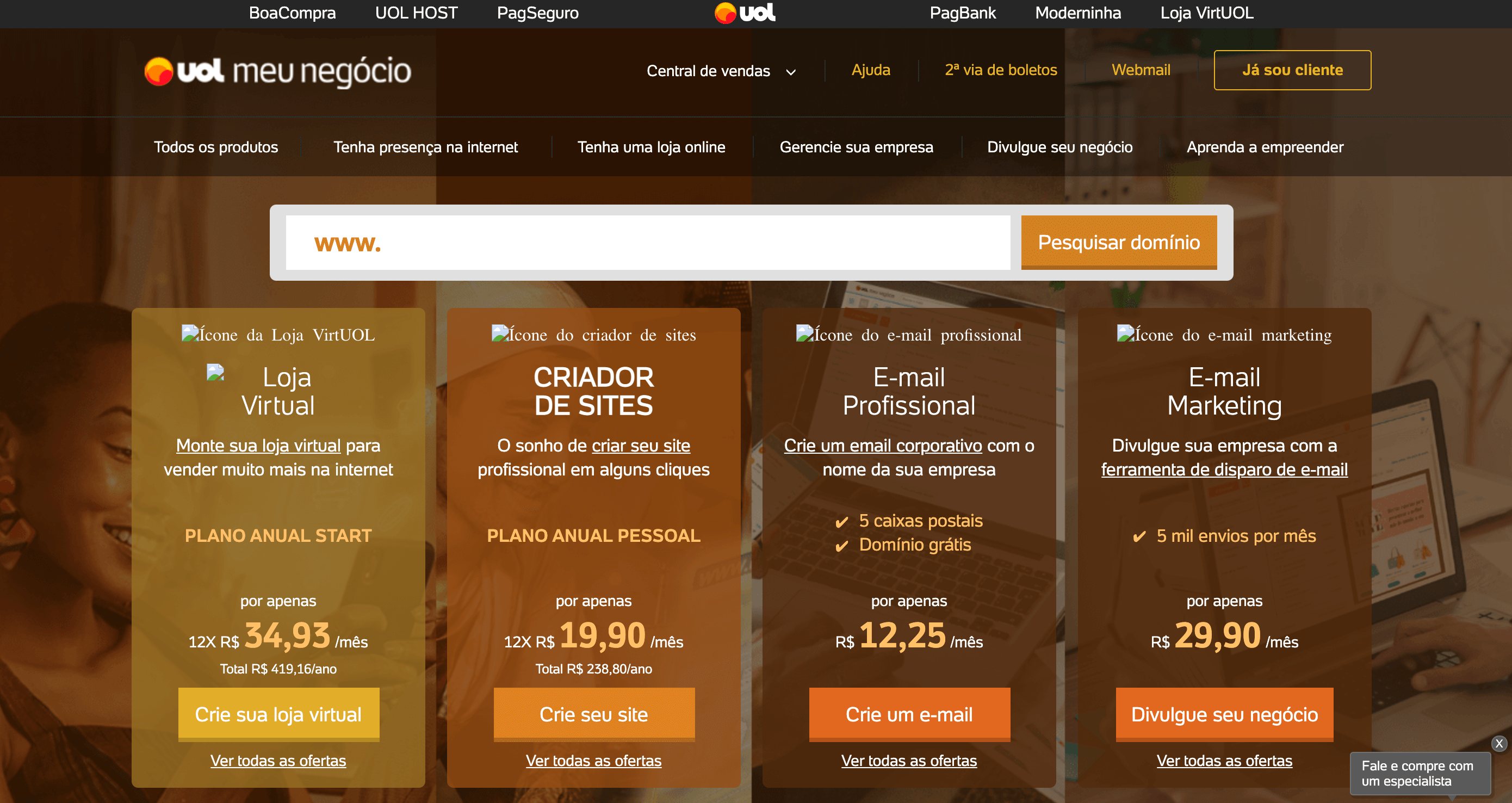Screen dimensions: 1512x803
Task: Click Crie sua loja virtual button
Action: click(278, 714)
